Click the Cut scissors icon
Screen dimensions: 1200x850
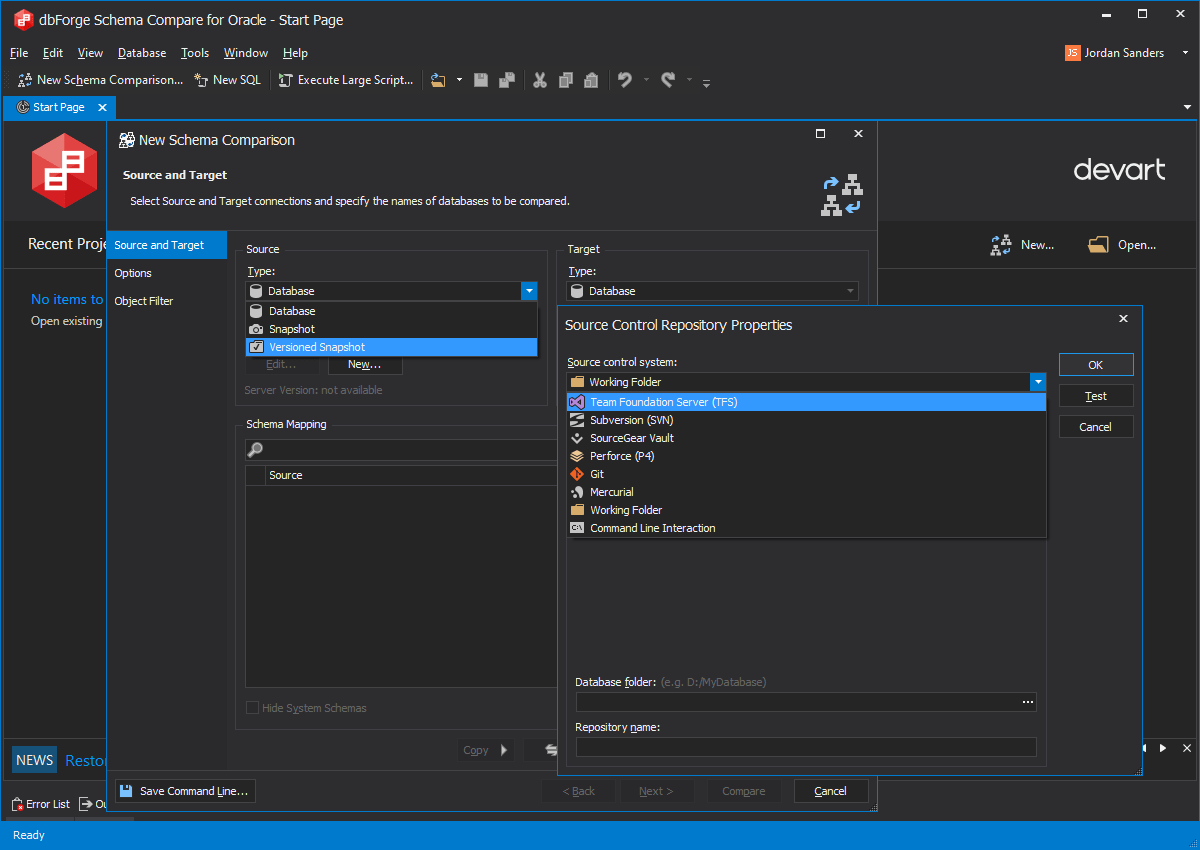540,80
